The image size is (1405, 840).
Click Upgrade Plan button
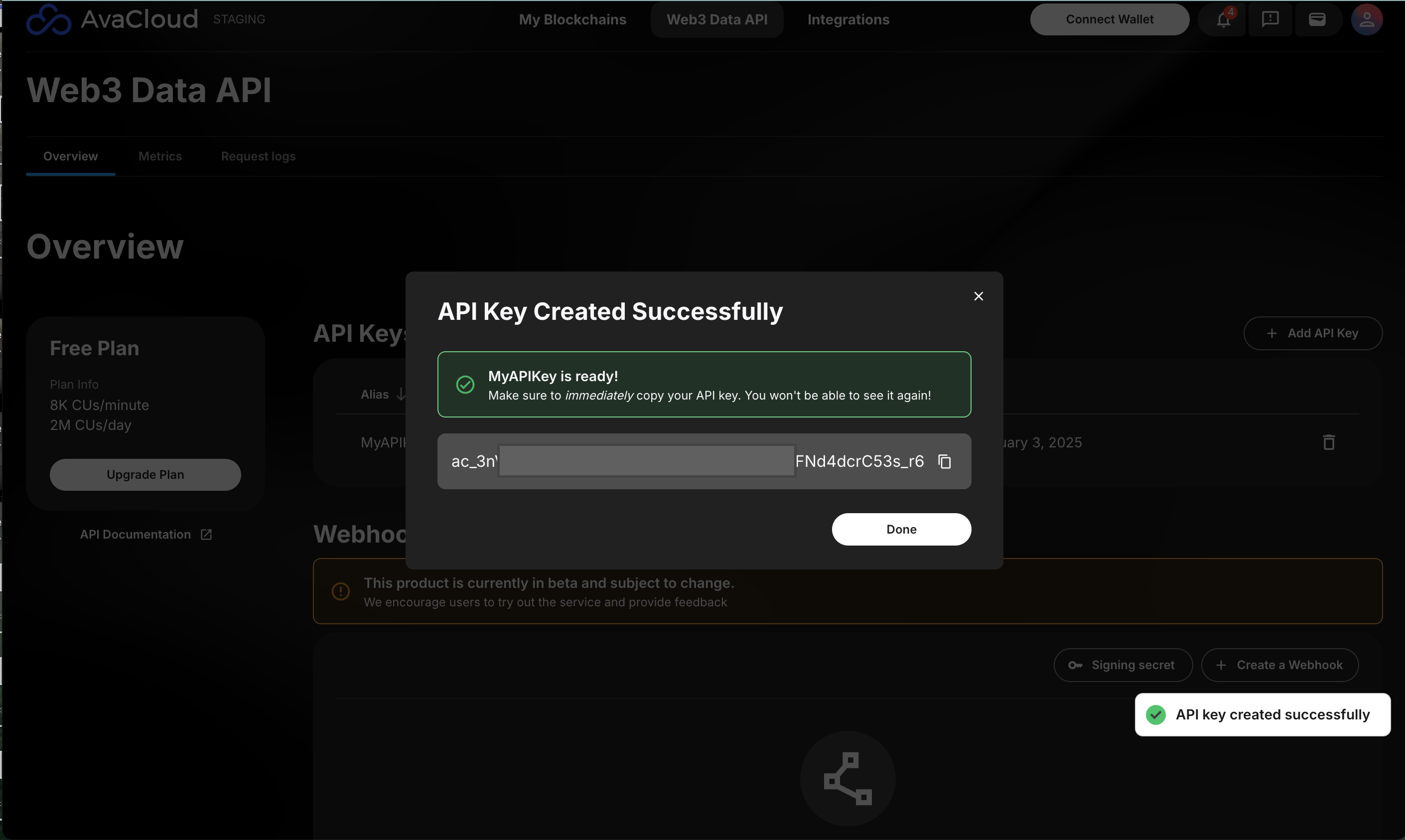pyautogui.click(x=145, y=474)
